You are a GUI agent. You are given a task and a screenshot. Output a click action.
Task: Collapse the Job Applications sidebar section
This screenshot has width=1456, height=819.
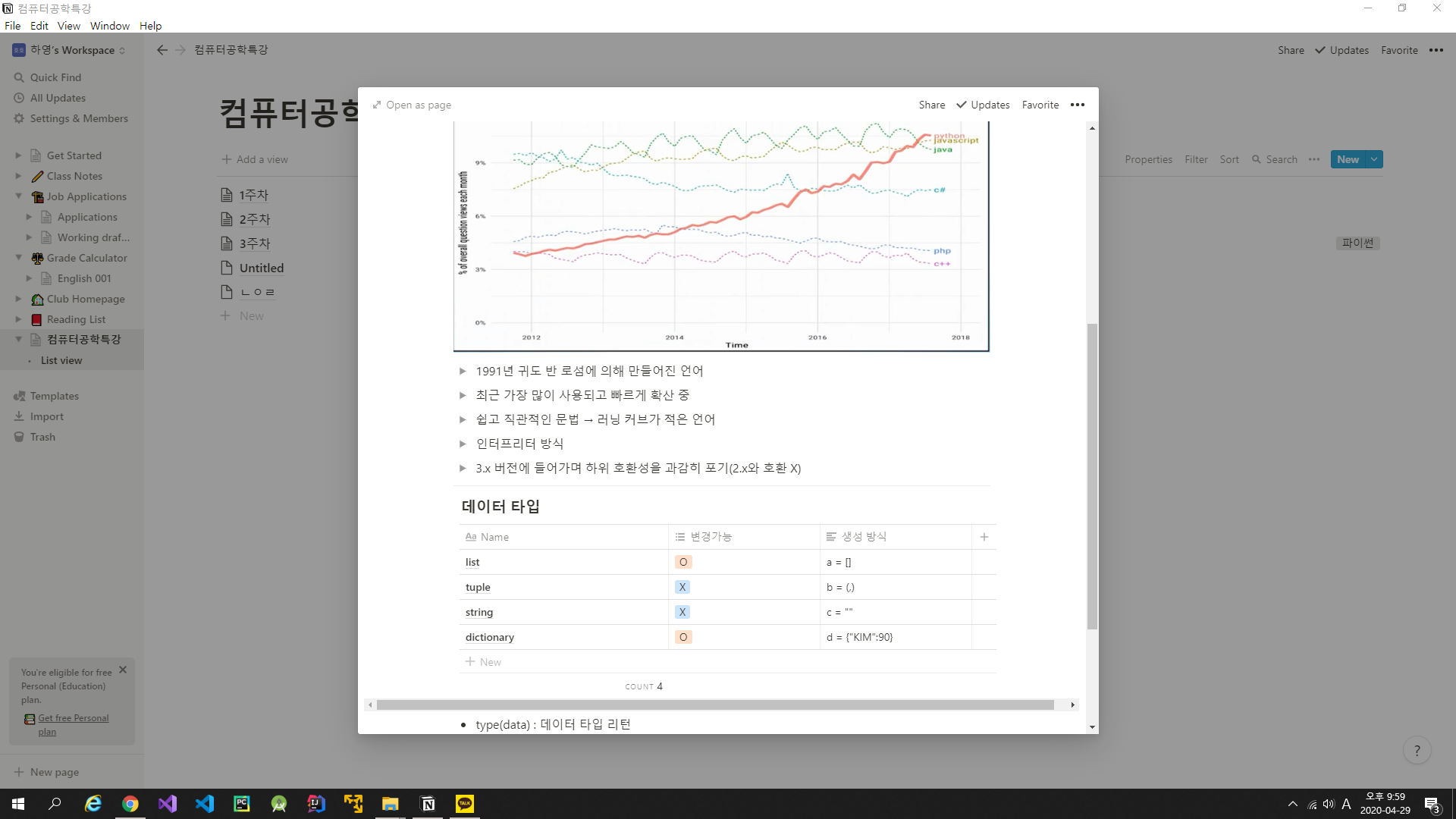[x=18, y=196]
